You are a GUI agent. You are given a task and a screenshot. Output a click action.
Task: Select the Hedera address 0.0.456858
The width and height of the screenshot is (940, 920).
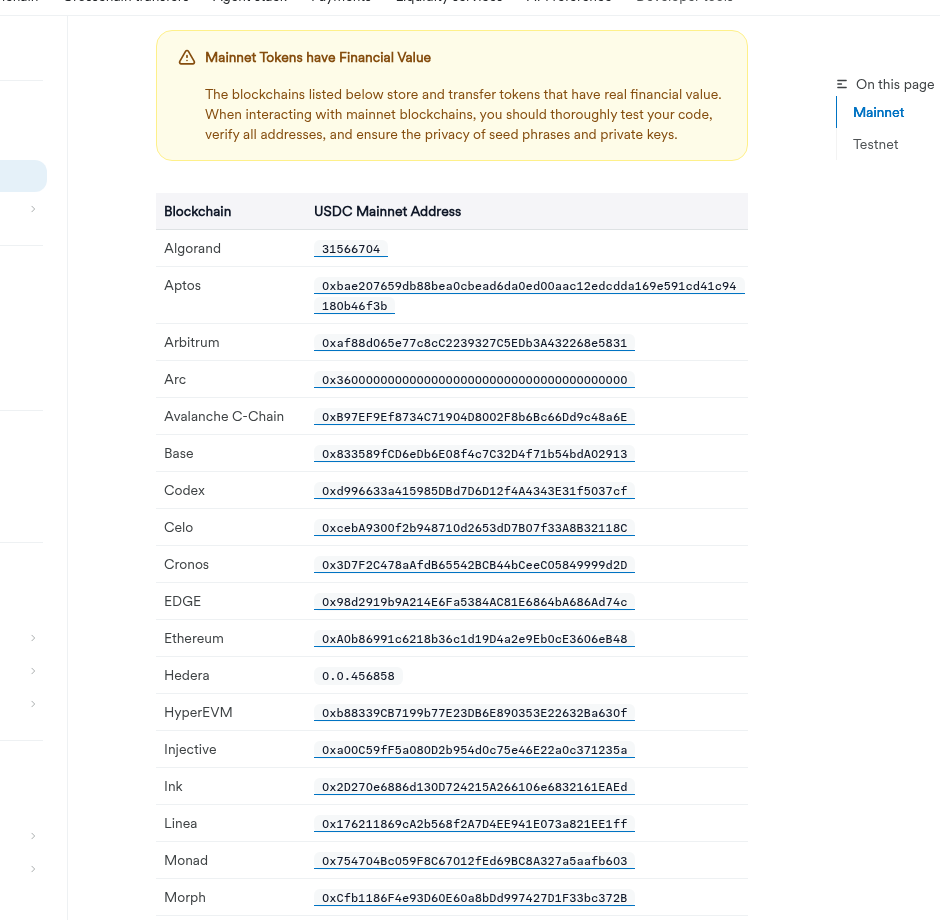(358, 676)
